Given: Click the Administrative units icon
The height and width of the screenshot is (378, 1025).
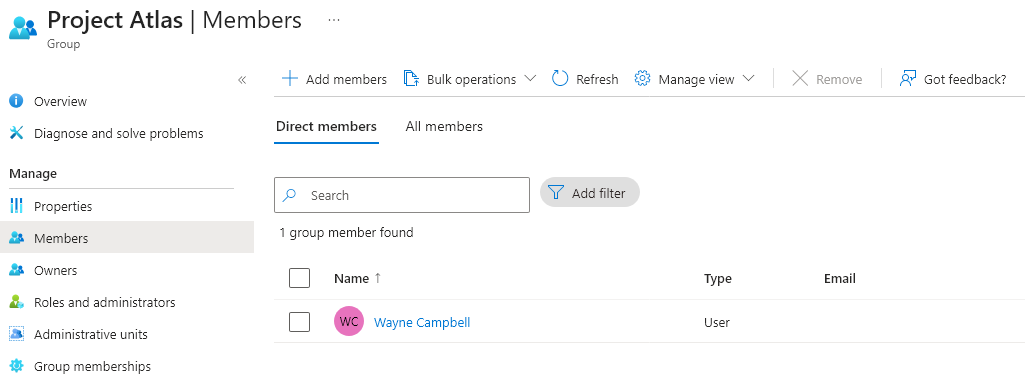Looking at the screenshot, I should [x=16, y=334].
